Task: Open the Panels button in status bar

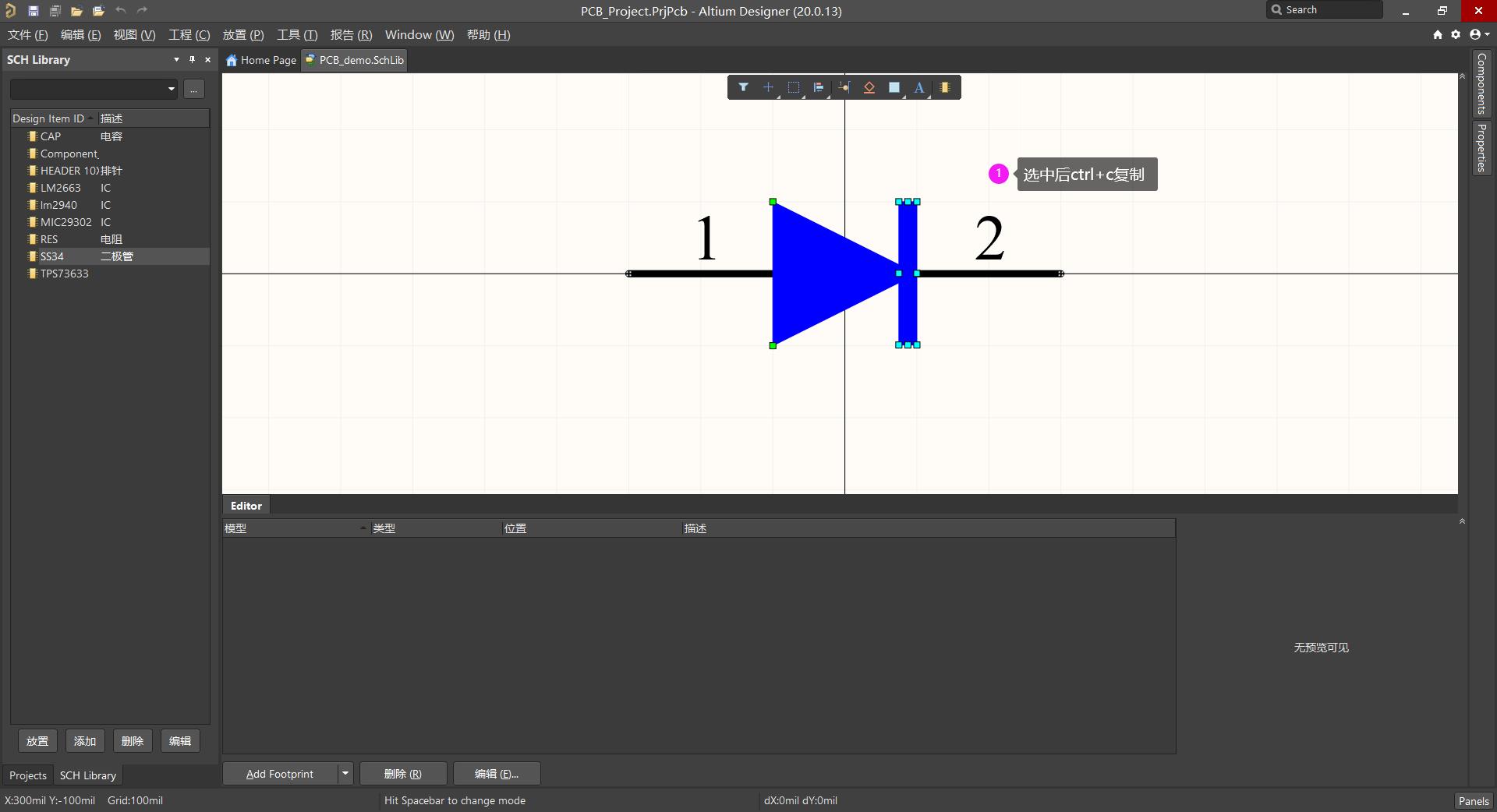Action: (x=1474, y=801)
